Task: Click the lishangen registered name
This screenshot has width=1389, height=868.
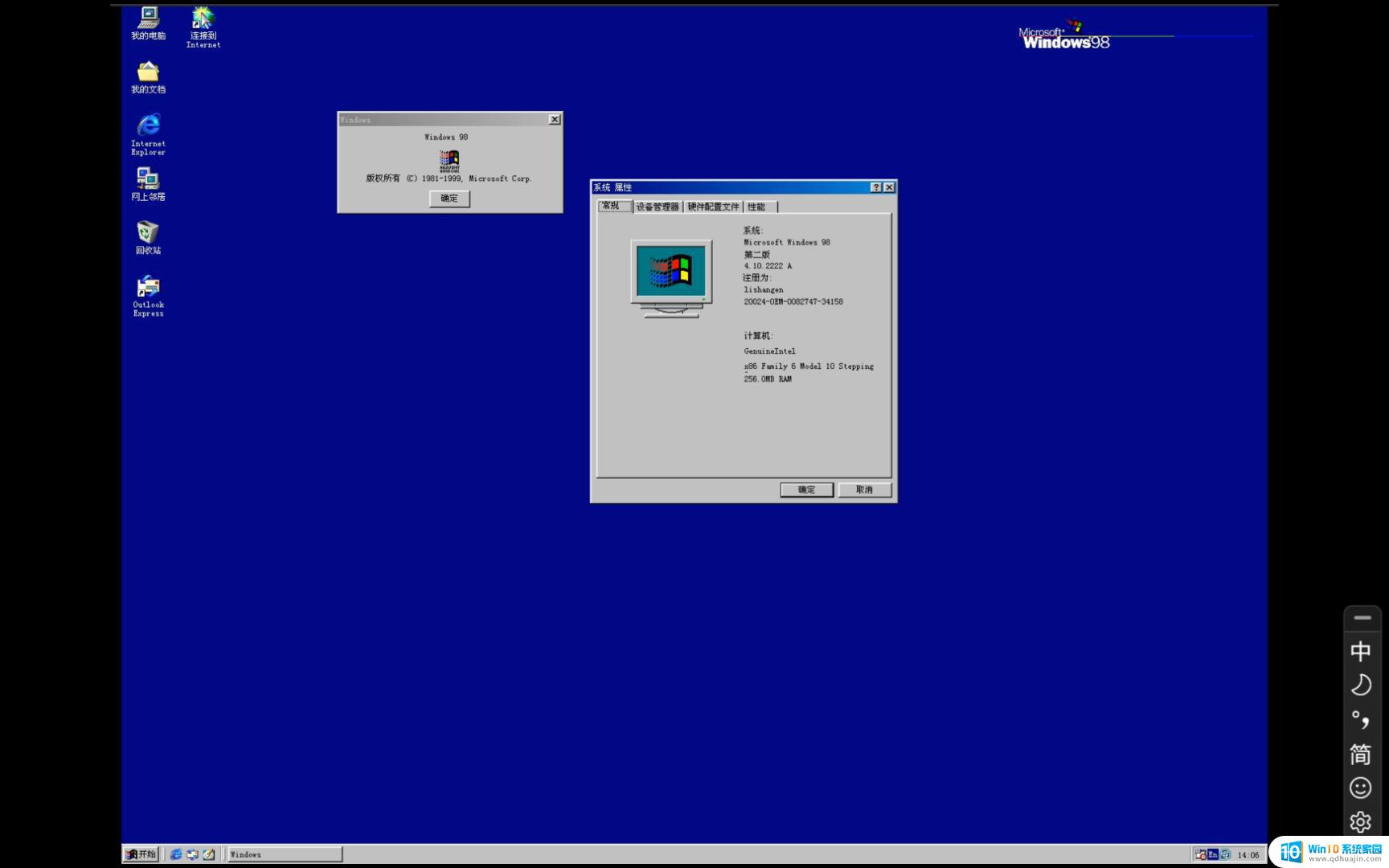Action: (x=764, y=290)
